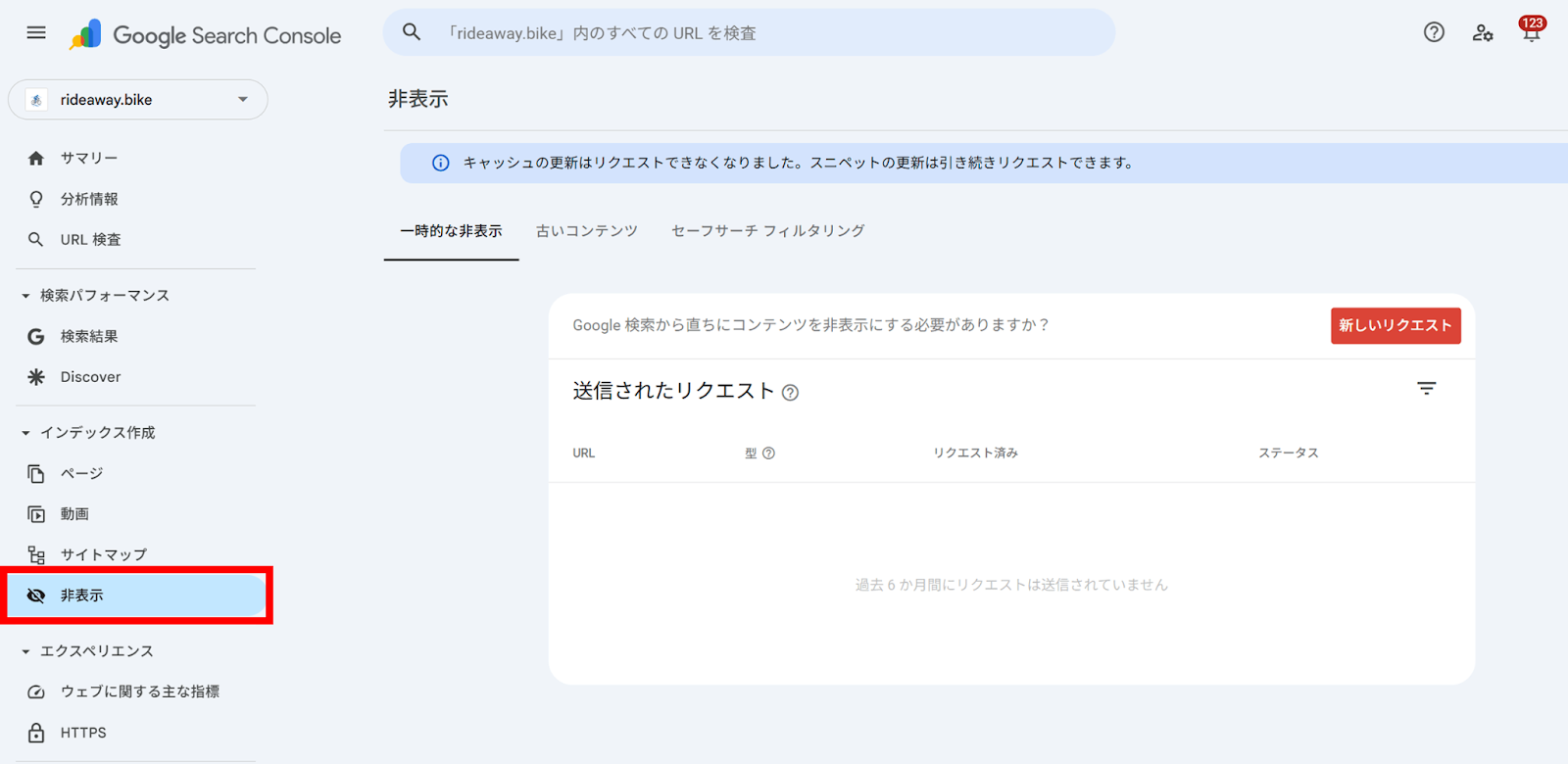This screenshot has width=1568, height=764.
Task: Click the 型 column header
Action: tap(751, 454)
